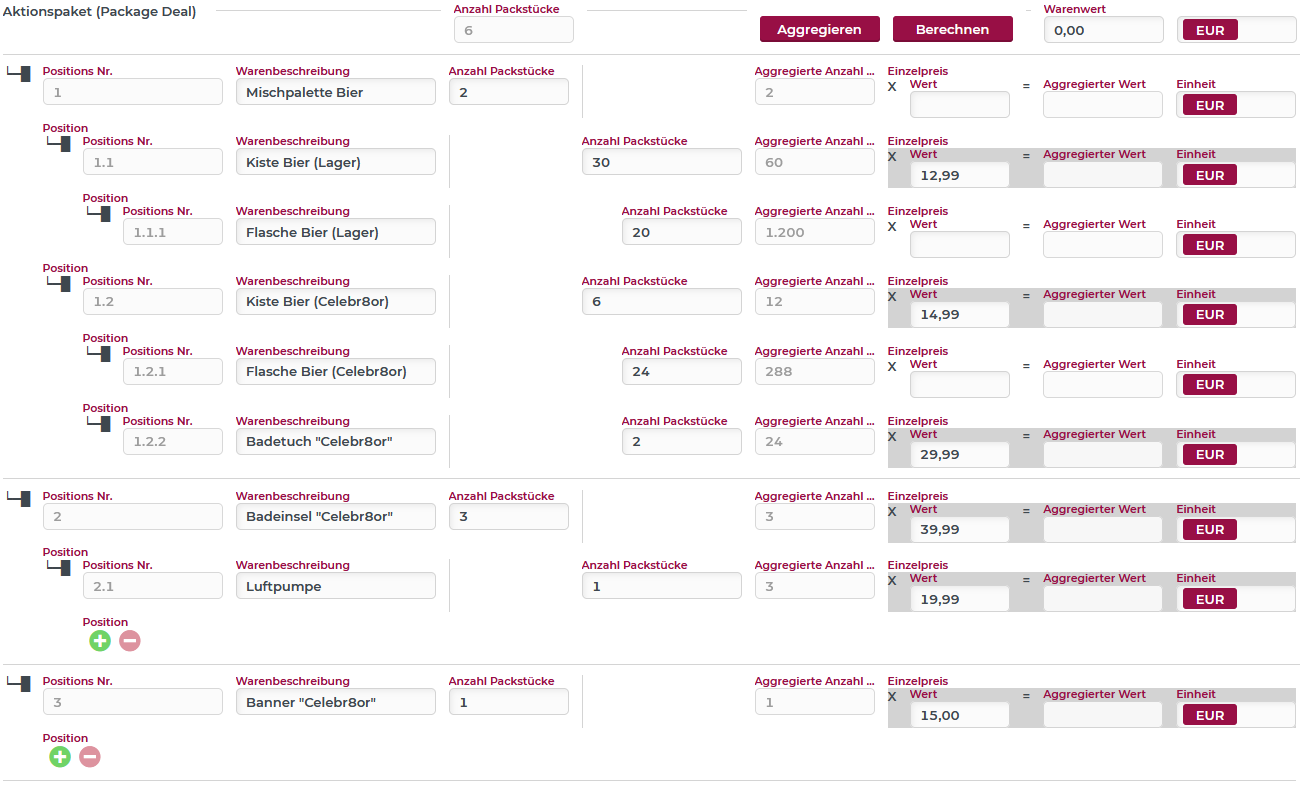Click tree icon next to position 1.2.2
This screenshot has height=785, width=1300.
[99, 424]
